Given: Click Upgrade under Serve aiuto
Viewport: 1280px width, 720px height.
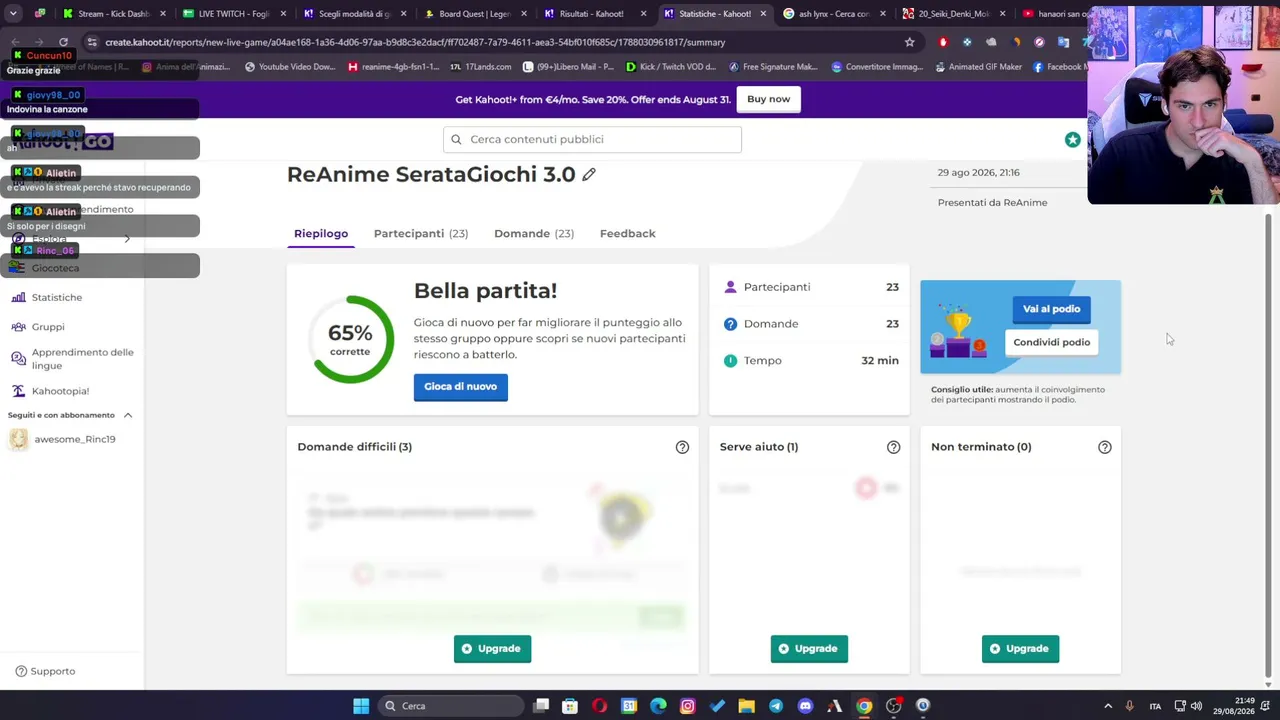Looking at the screenshot, I should 809,649.
